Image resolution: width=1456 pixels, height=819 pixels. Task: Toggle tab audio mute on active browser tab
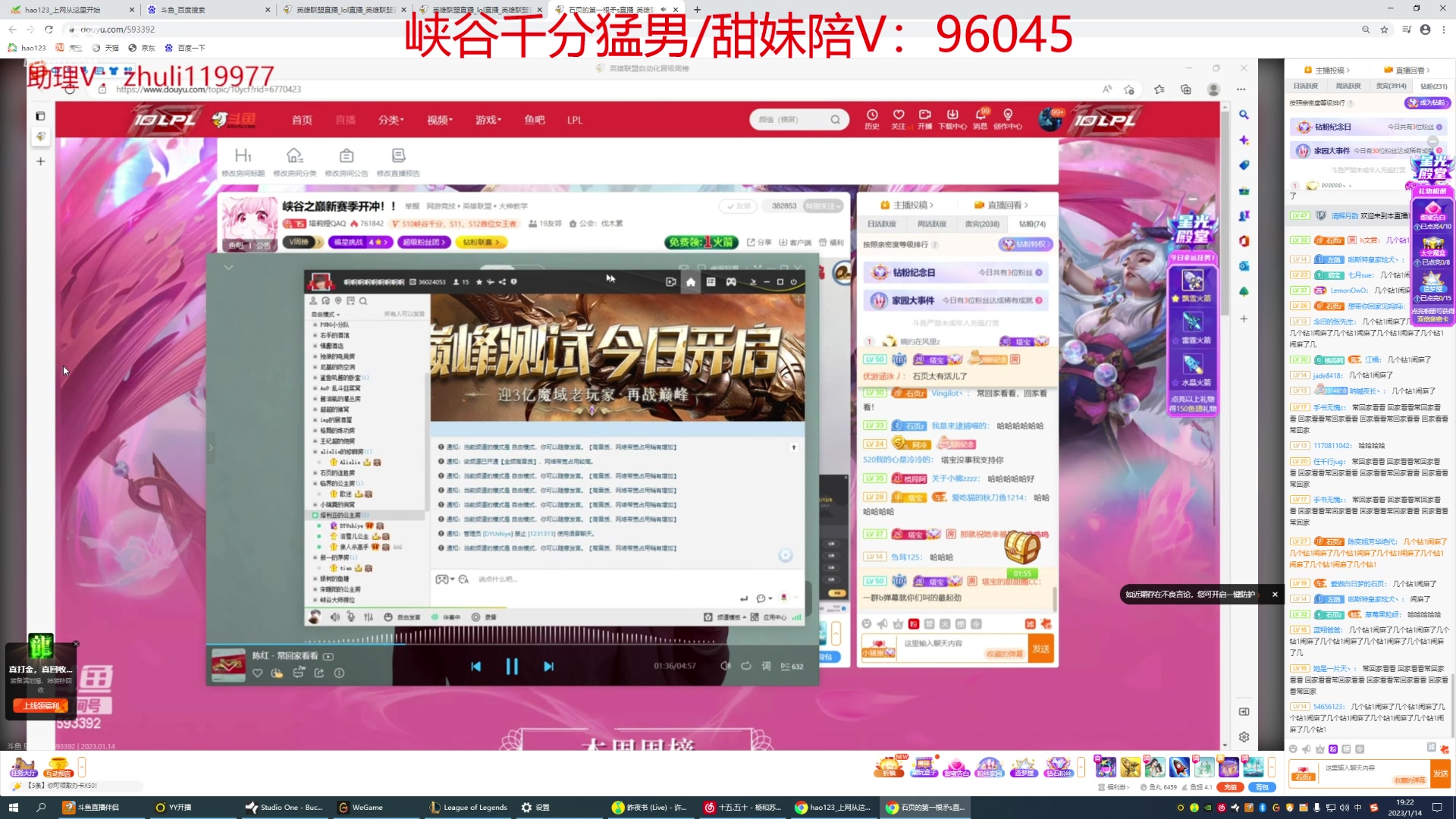[664, 10]
